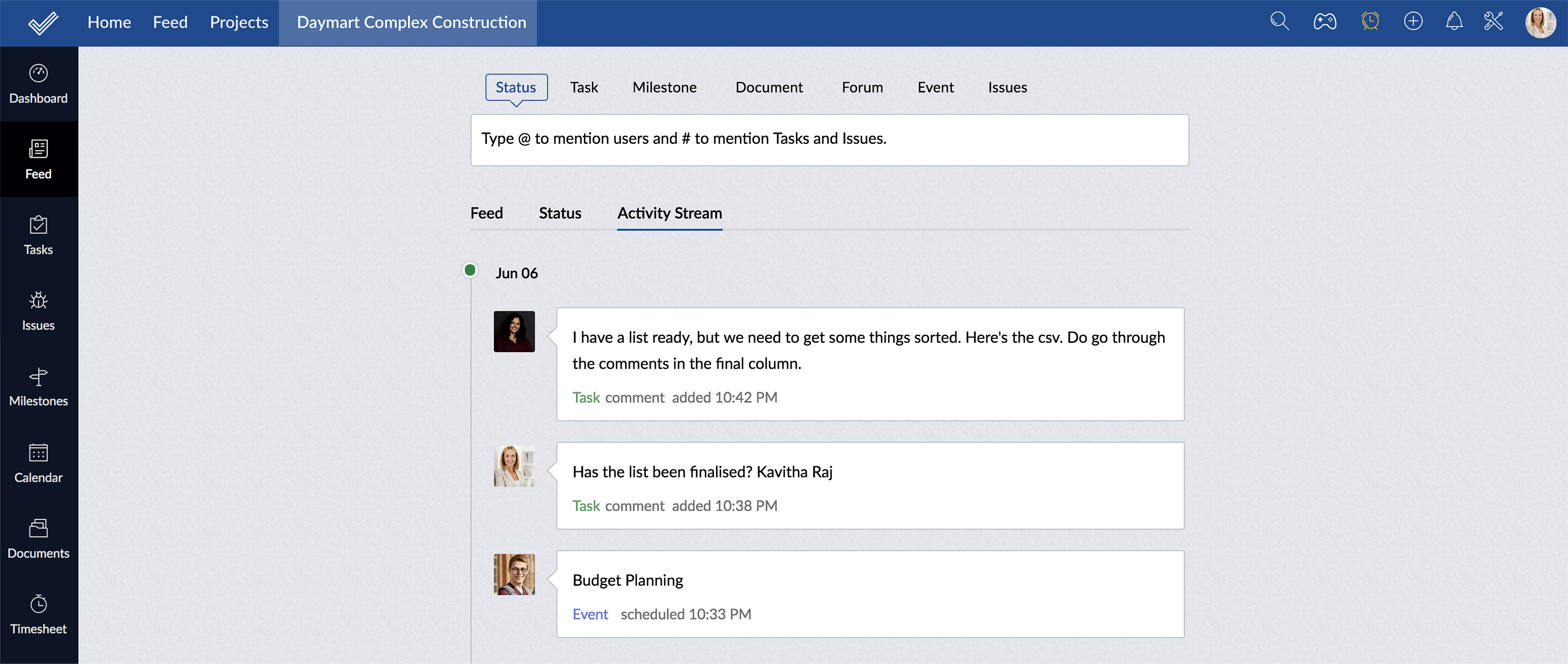This screenshot has height=664, width=1568.
Task: Select the Milestone post type tab
Action: (664, 88)
